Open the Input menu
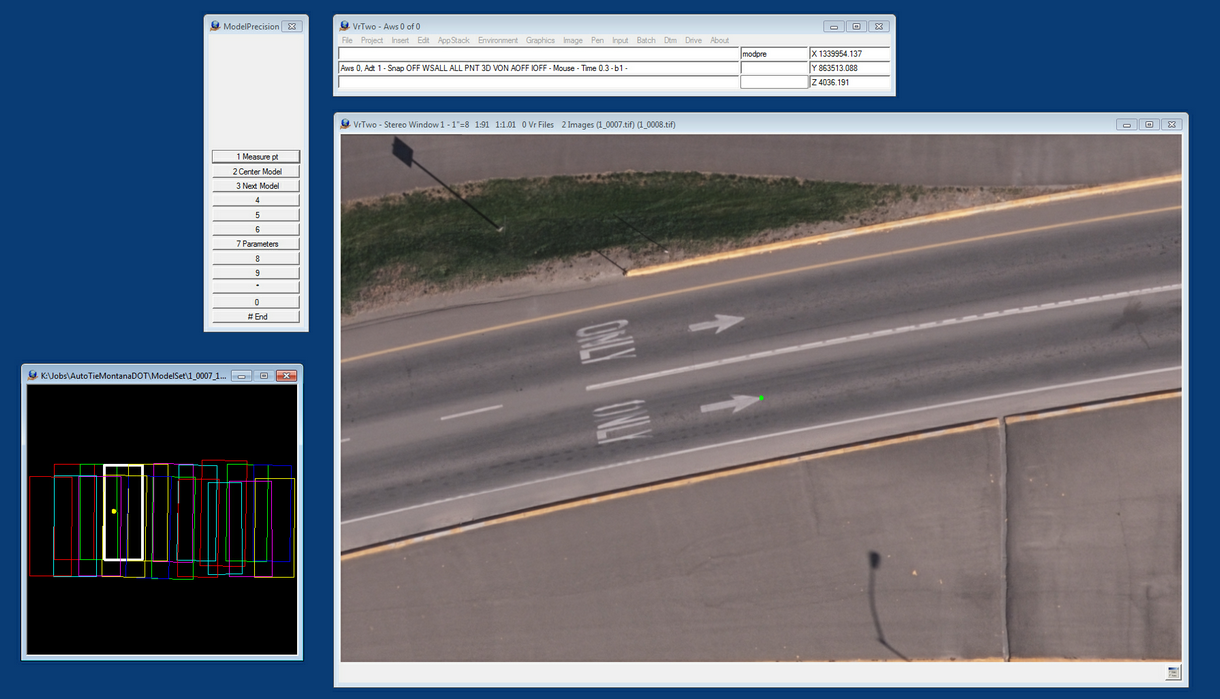This screenshot has width=1220, height=699. pos(620,41)
